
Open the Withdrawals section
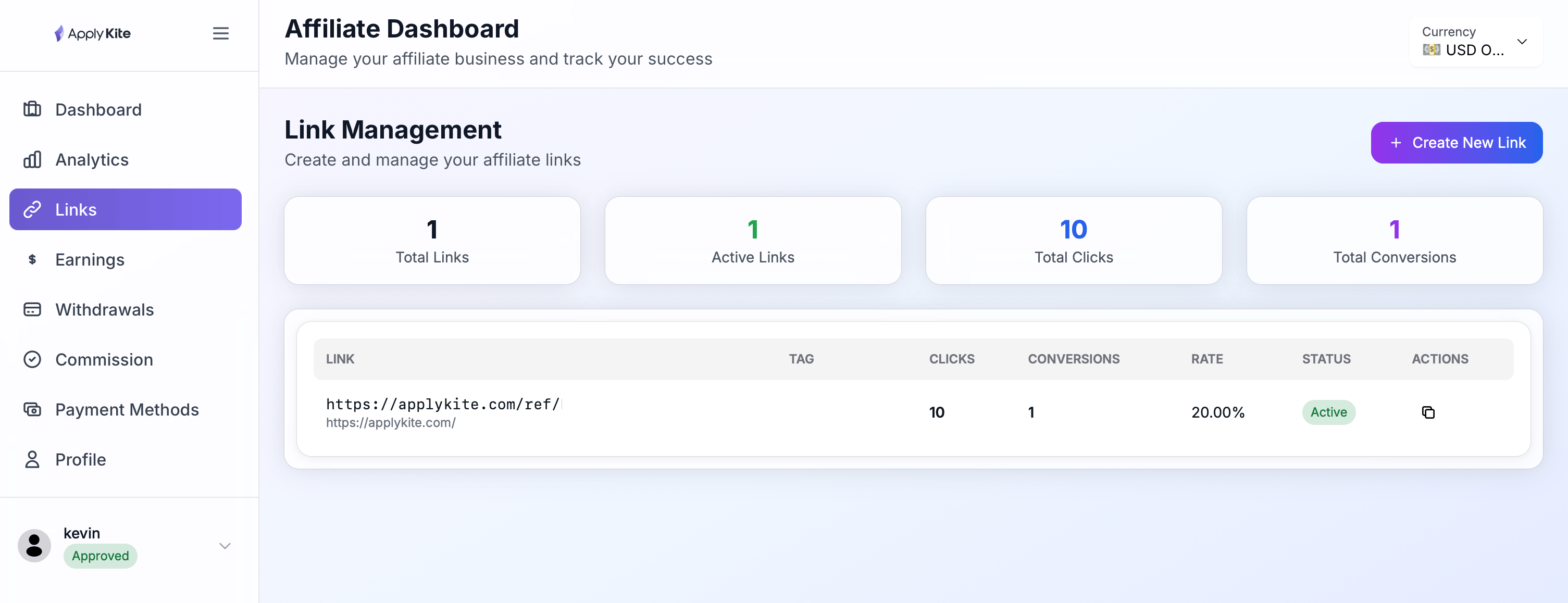pos(104,310)
